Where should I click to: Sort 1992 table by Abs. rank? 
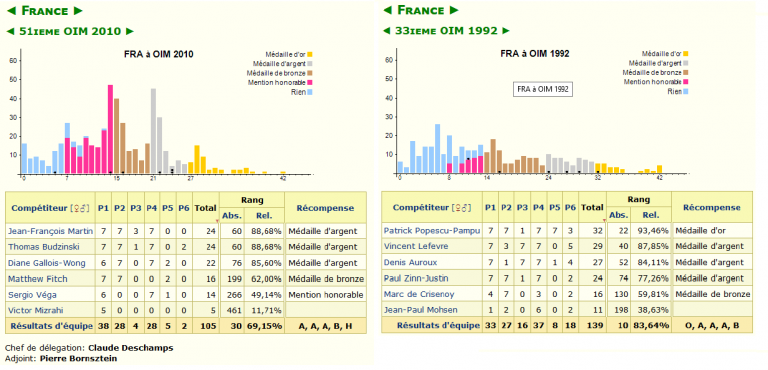pyautogui.click(x=618, y=216)
